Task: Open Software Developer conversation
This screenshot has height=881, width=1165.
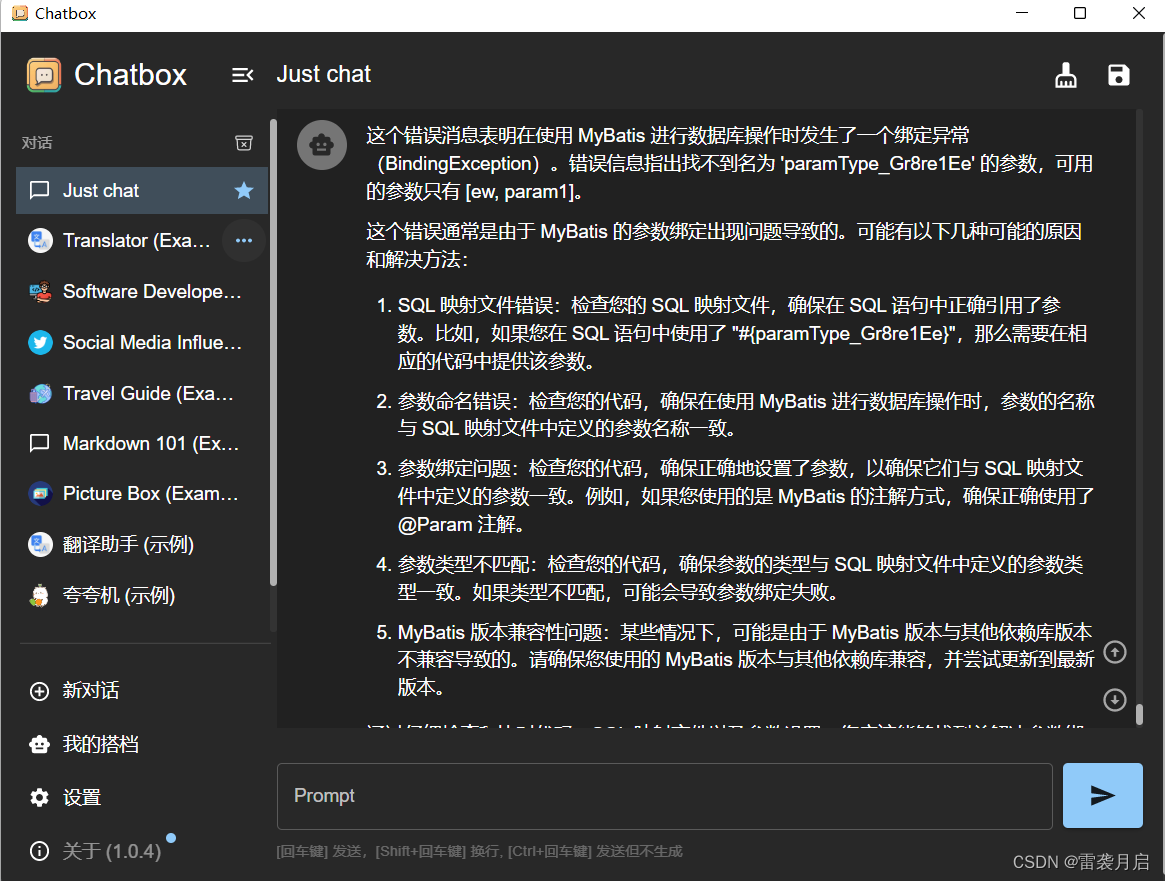Action: pos(142,292)
